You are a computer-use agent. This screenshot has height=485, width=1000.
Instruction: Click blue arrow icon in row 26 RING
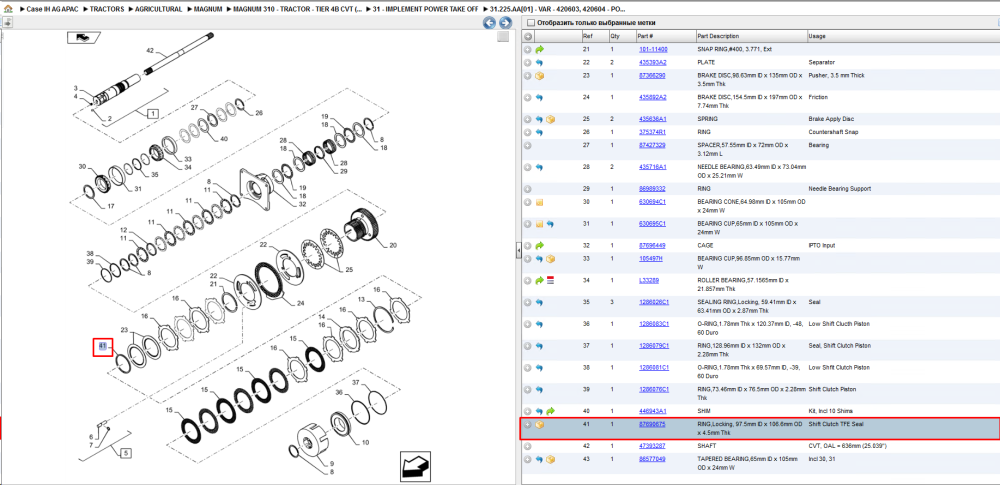[540, 132]
